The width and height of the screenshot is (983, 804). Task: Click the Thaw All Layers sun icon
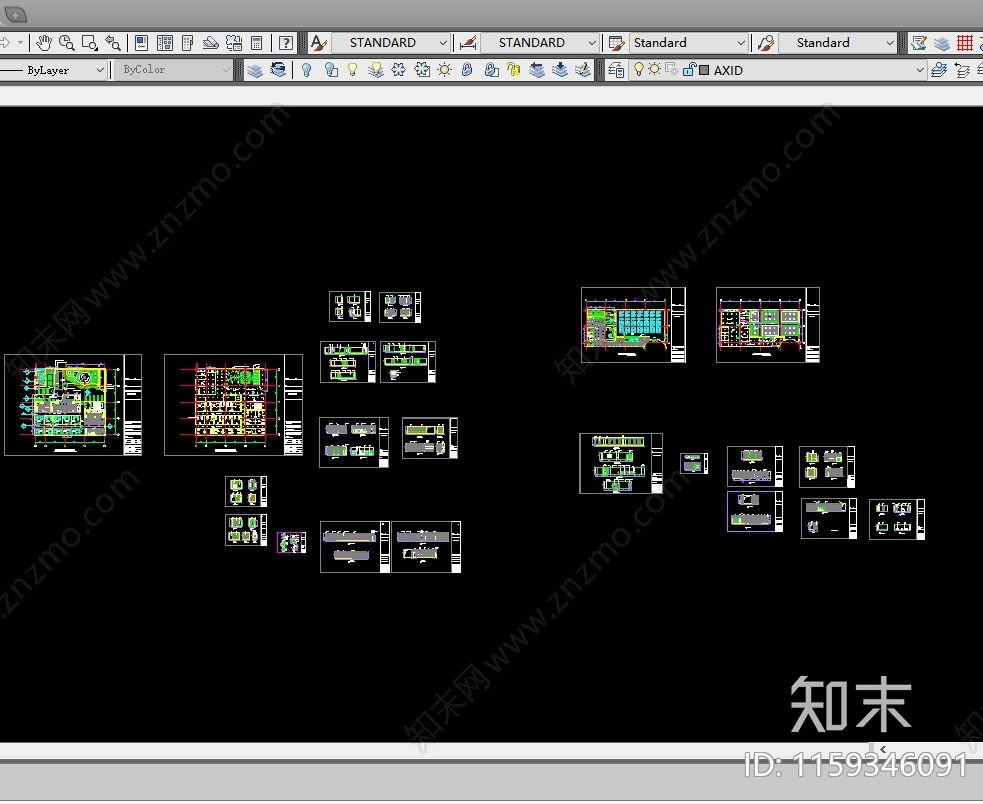444,70
